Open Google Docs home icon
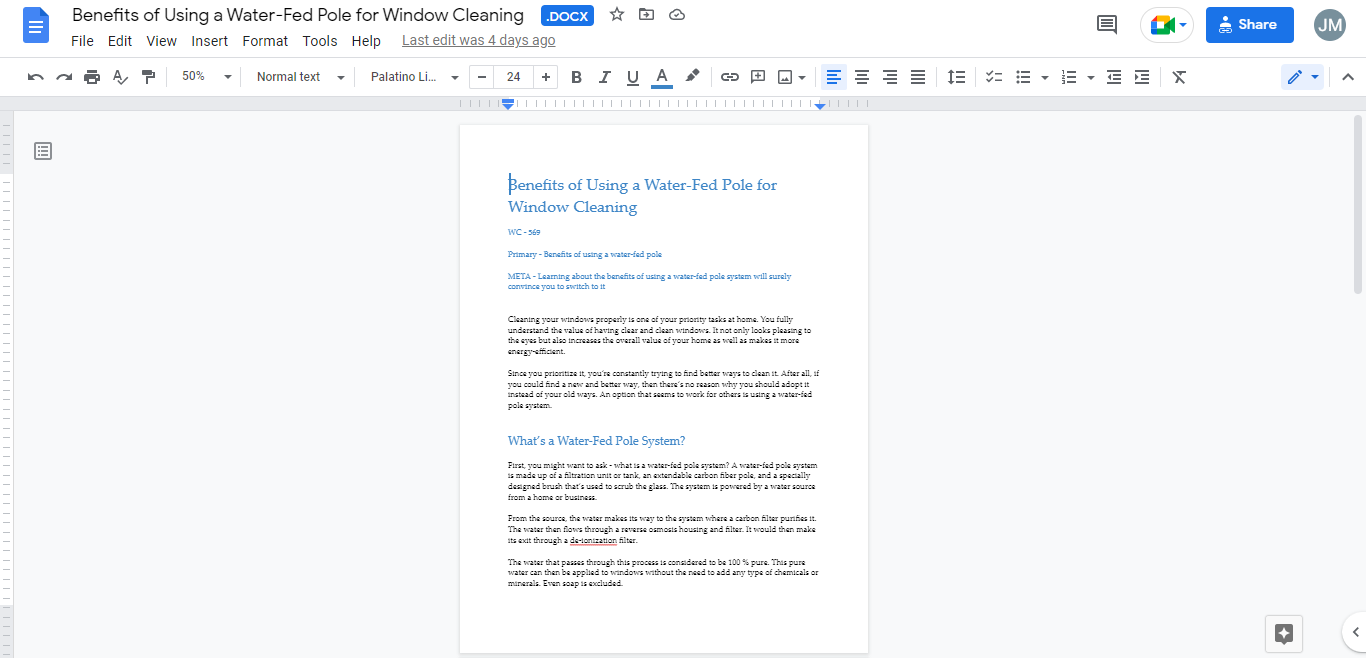The image size is (1366, 658). pyautogui.click(x=36, y=25)
